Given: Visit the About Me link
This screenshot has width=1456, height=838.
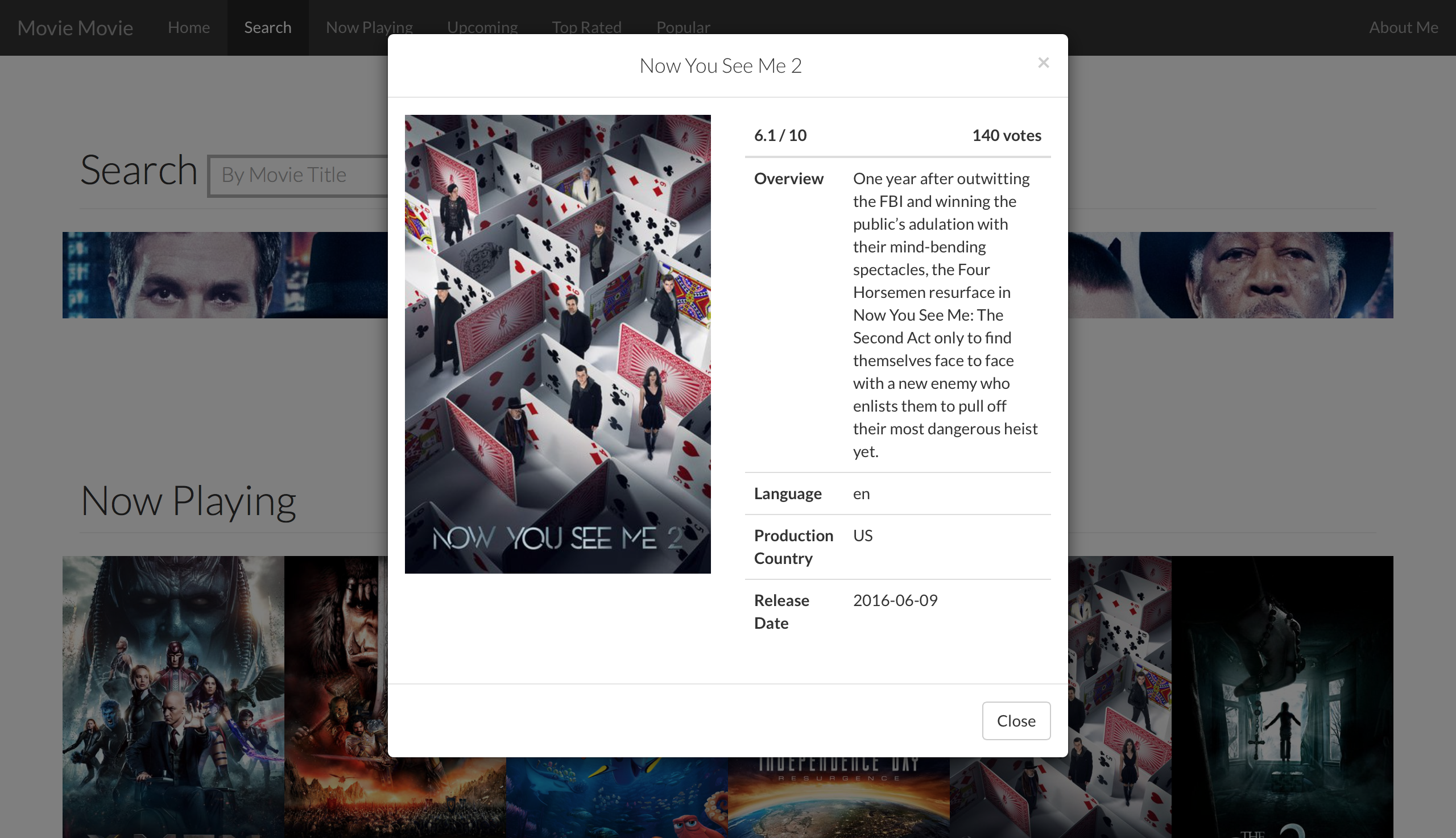Looking at the screenshot, I should (1404, 28).
